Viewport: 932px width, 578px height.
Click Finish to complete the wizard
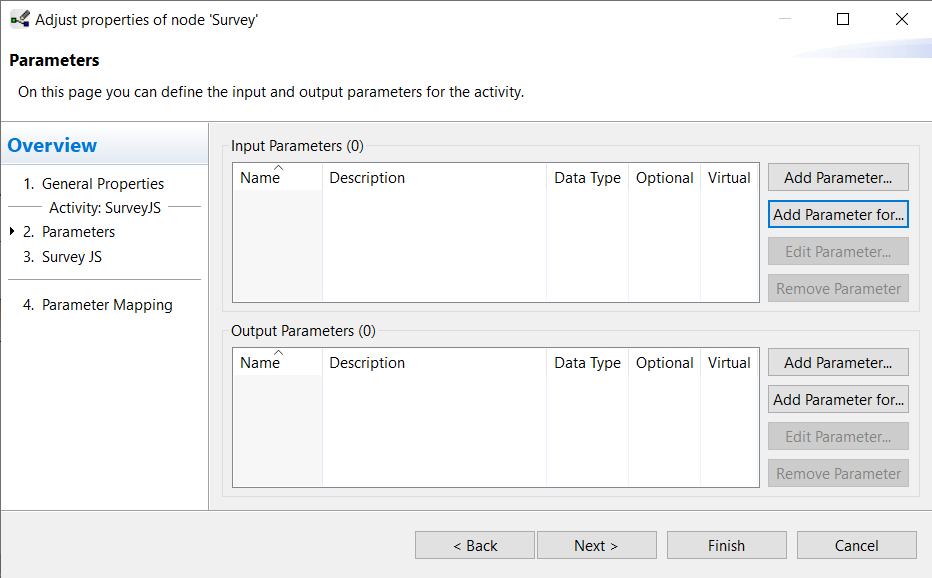726,546
